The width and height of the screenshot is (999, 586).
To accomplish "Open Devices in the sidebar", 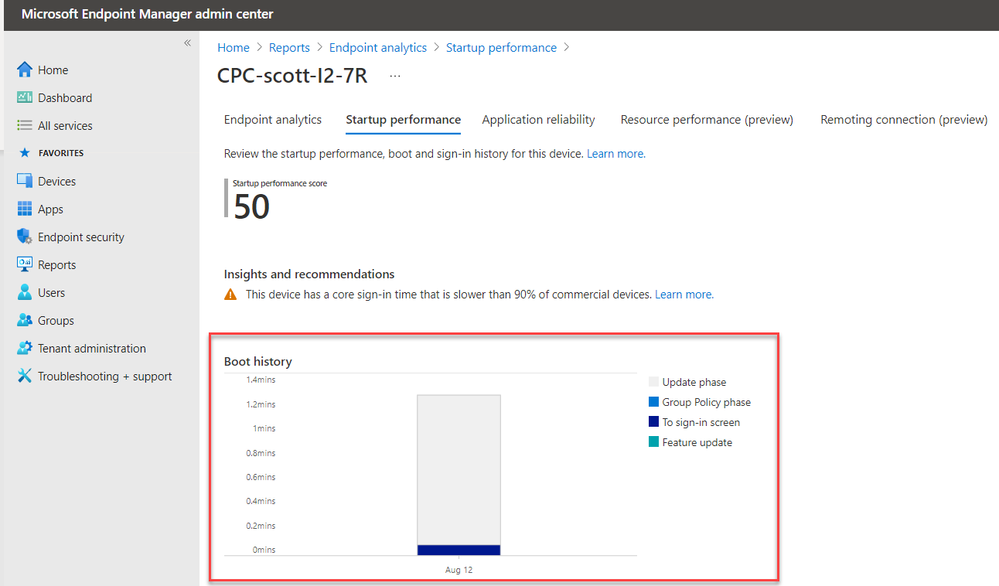I will (x=57, y=182).
